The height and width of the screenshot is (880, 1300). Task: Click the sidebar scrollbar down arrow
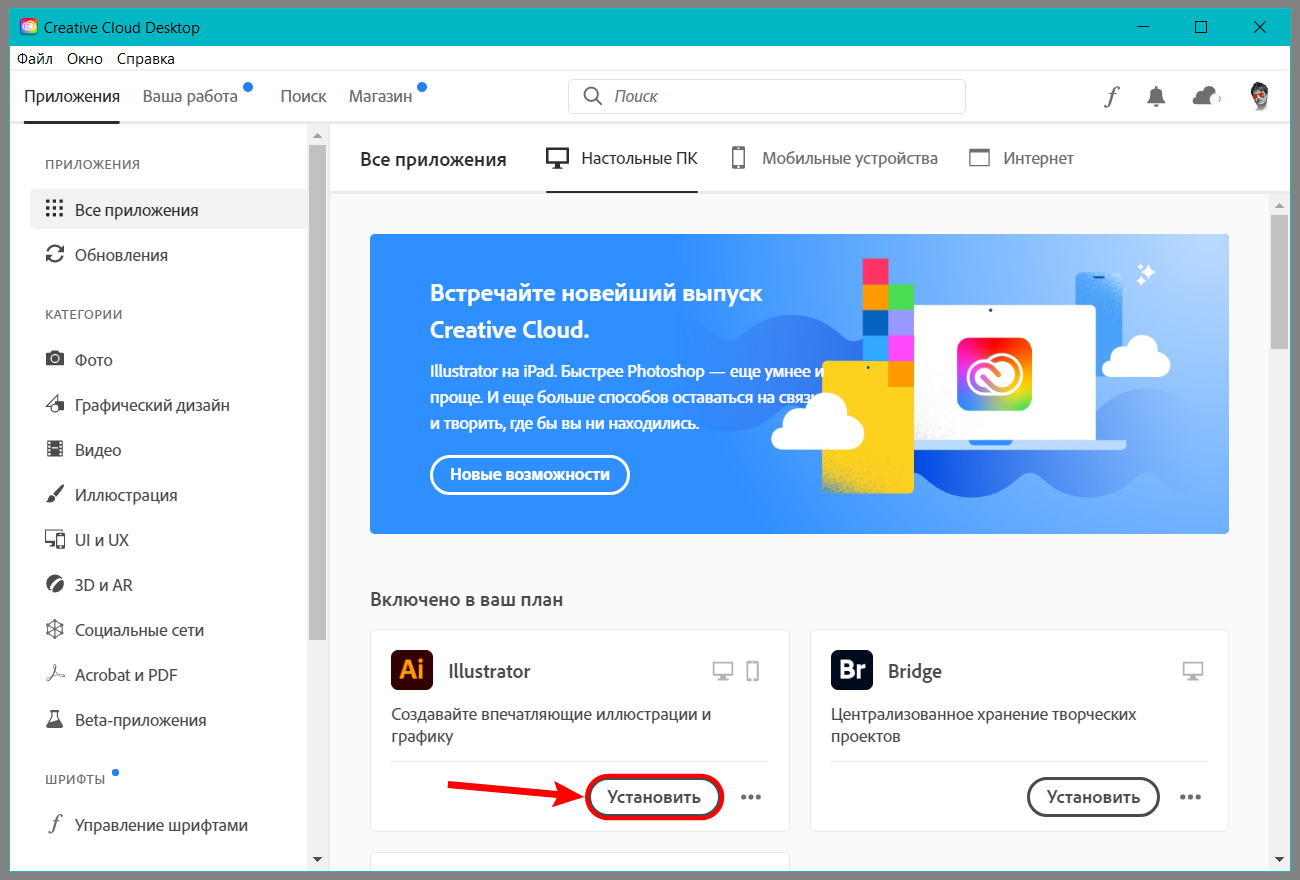(x=317, y=859)
